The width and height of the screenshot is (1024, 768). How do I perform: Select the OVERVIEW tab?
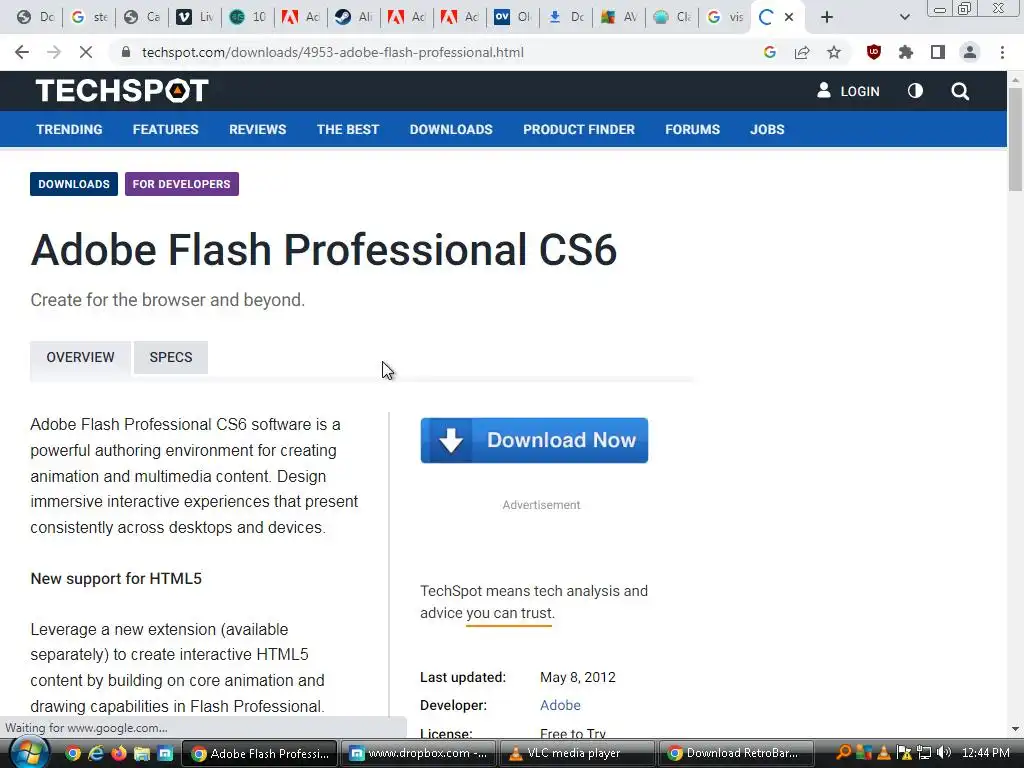coord(80,357)
